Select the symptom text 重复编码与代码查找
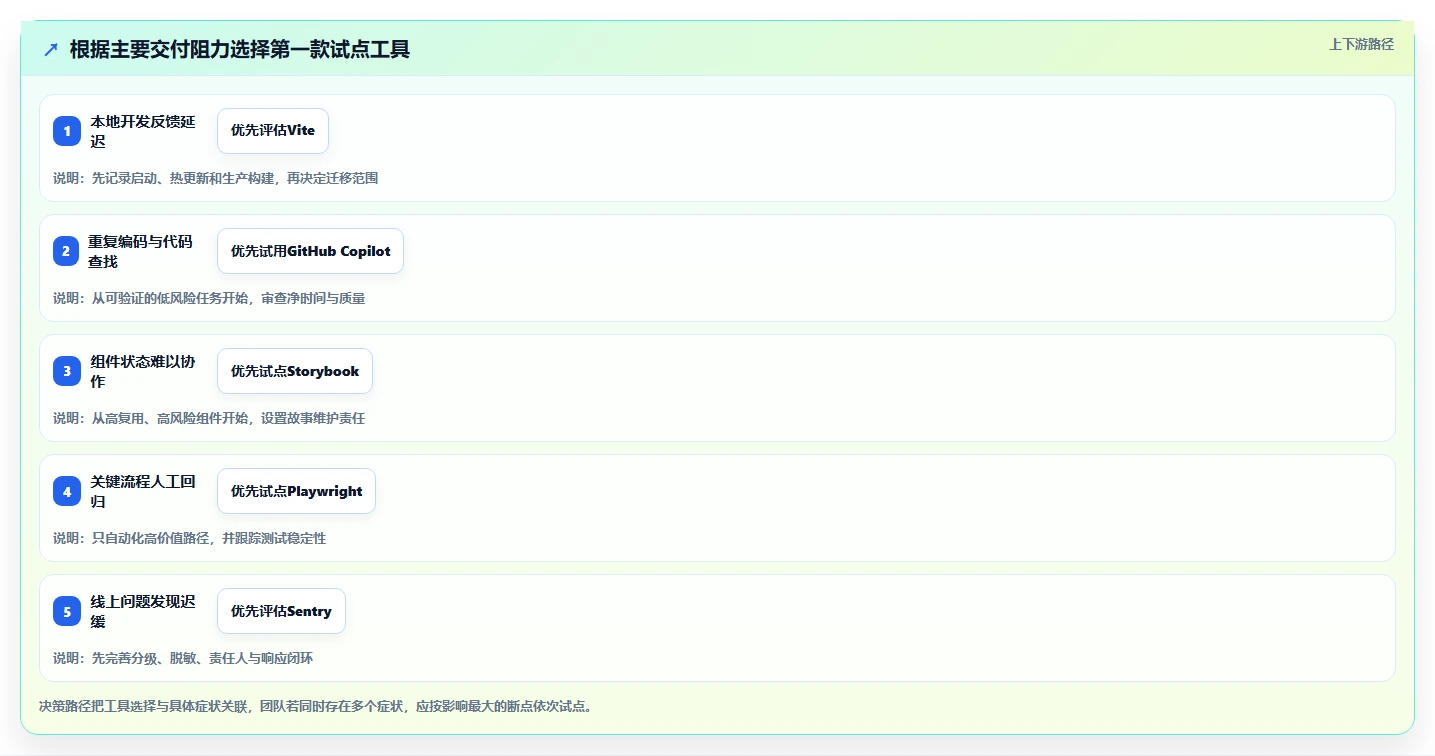The height and width of the screenshot is (756, 1435). point(140,251)
